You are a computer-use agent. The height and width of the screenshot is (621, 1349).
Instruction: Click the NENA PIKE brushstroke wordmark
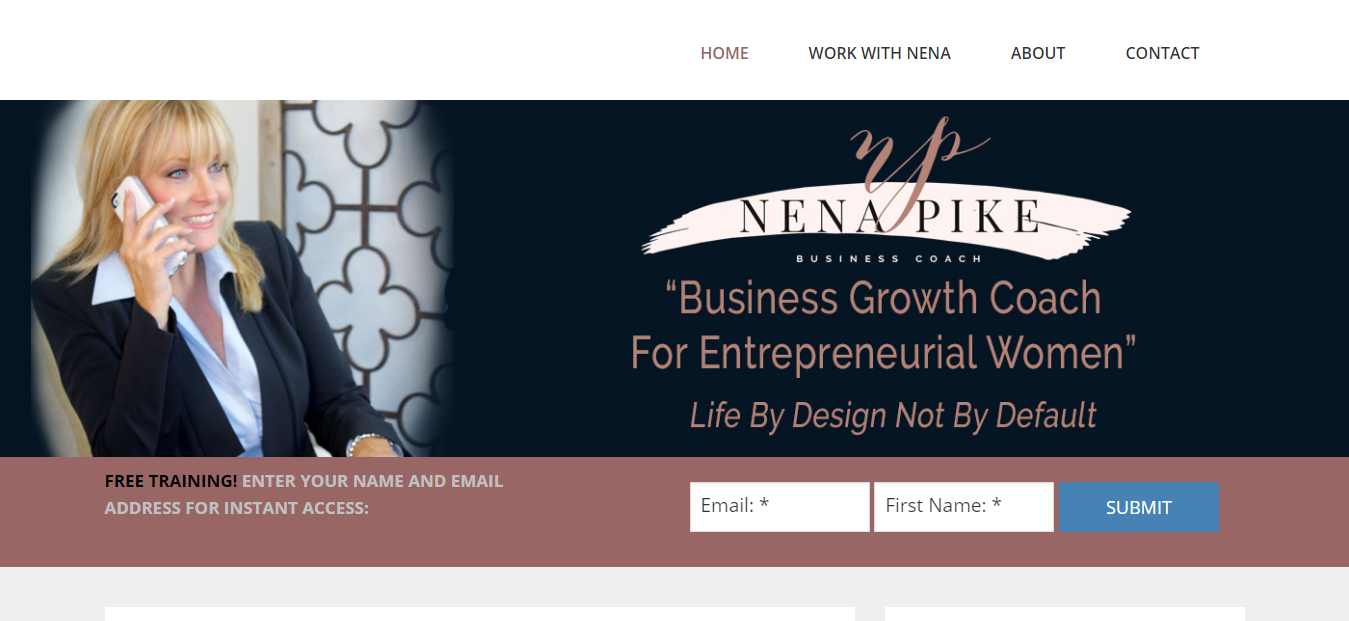pos(888,218)
